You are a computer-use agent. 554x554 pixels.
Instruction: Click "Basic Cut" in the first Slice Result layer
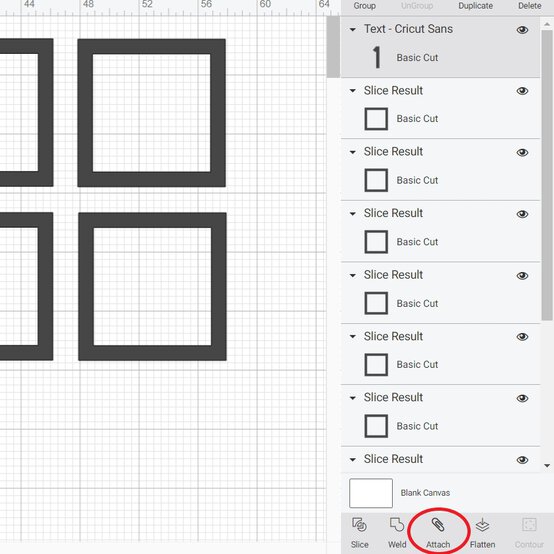click(417, 119)
